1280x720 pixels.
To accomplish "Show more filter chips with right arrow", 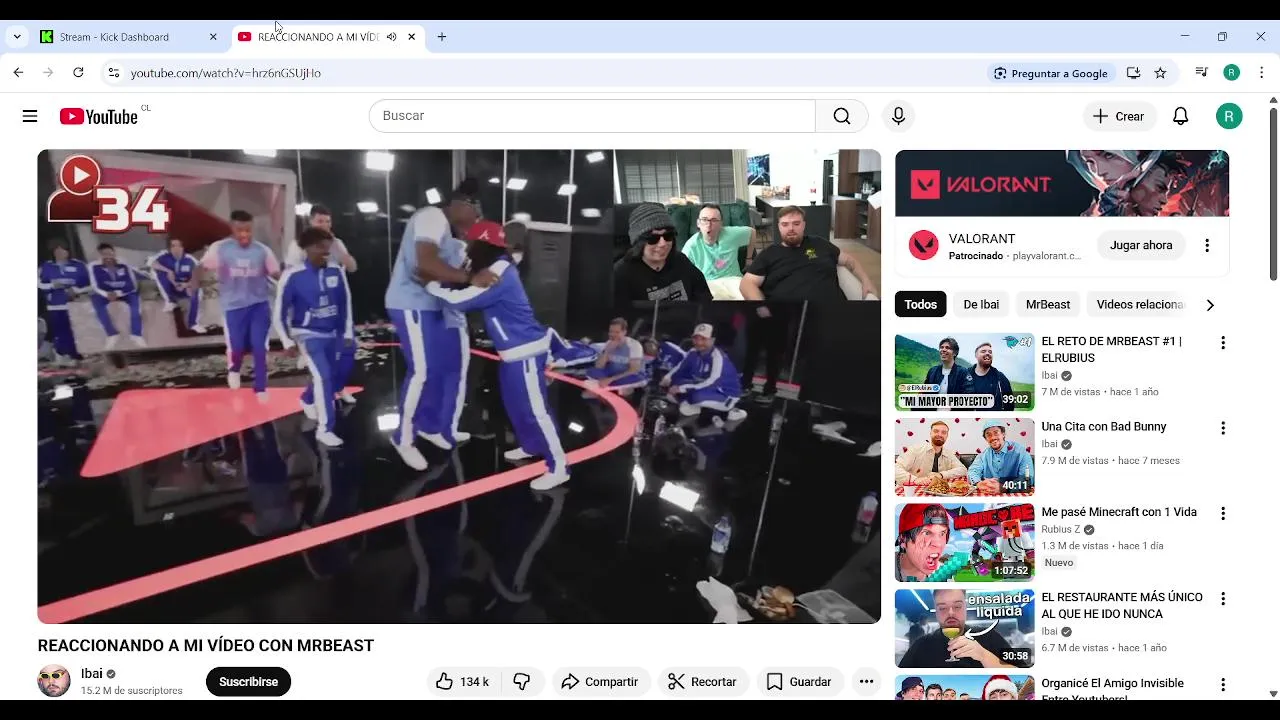I will pos(1210,305).
